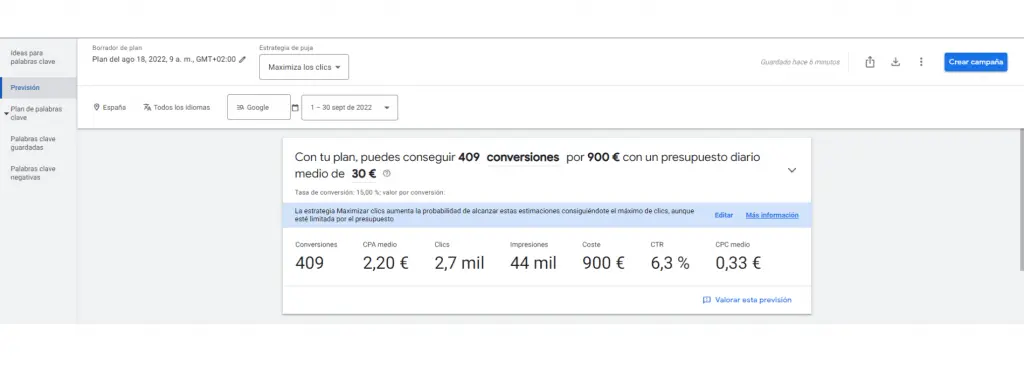Click the CTR value 6,3 %
1024x377 pixels.
click(670, 263)
